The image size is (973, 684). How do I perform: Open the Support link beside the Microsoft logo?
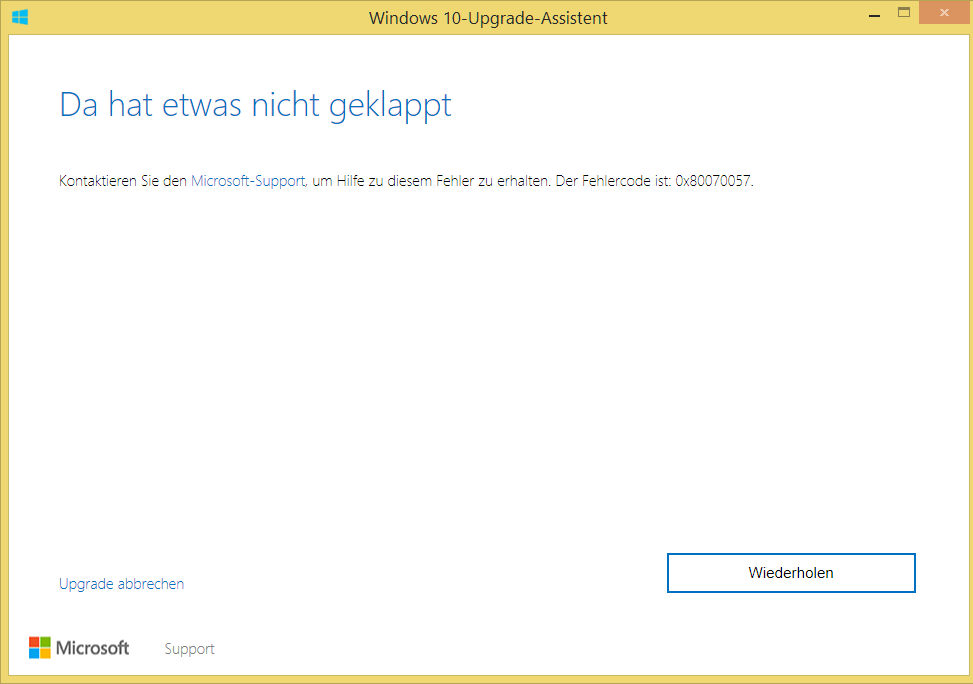click(x=189, y=649)
